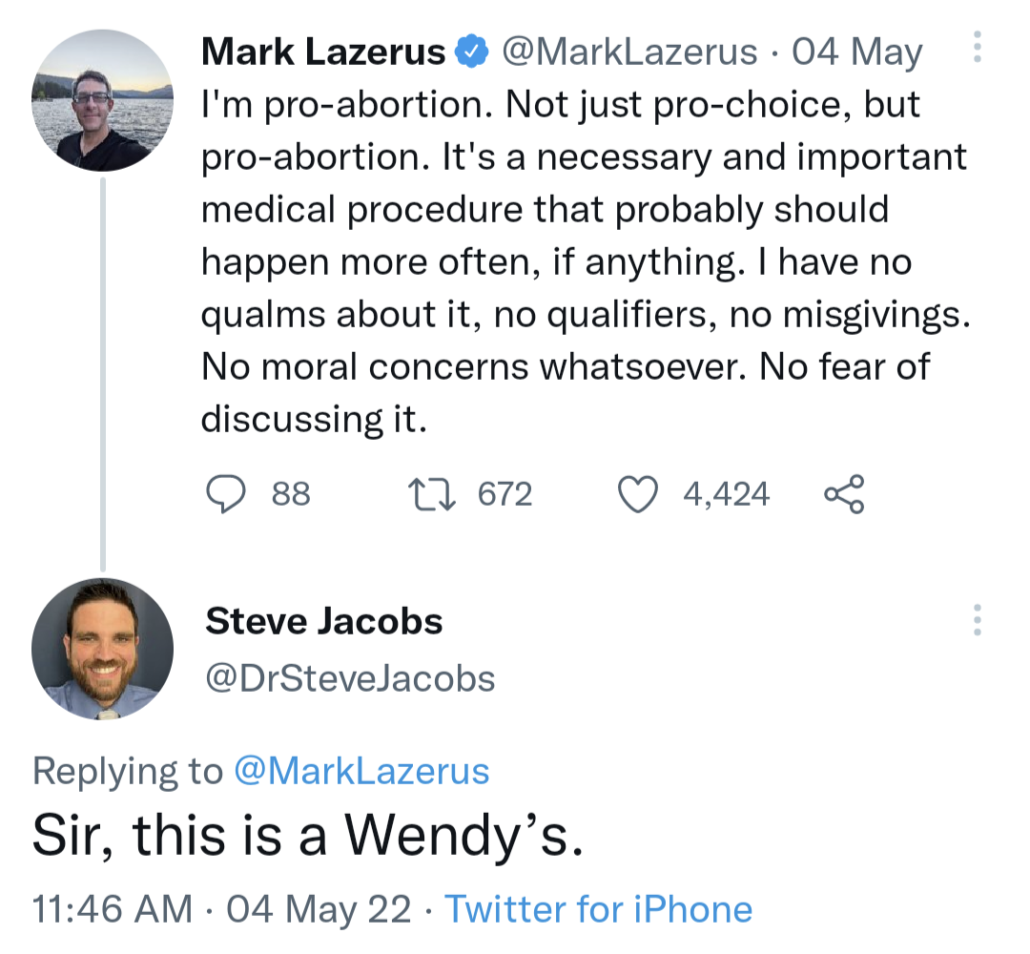The image size is (1030, 954).
Task: Open the three-dot menu on Steve Jacobs's reply
Action: click(977, 620)
